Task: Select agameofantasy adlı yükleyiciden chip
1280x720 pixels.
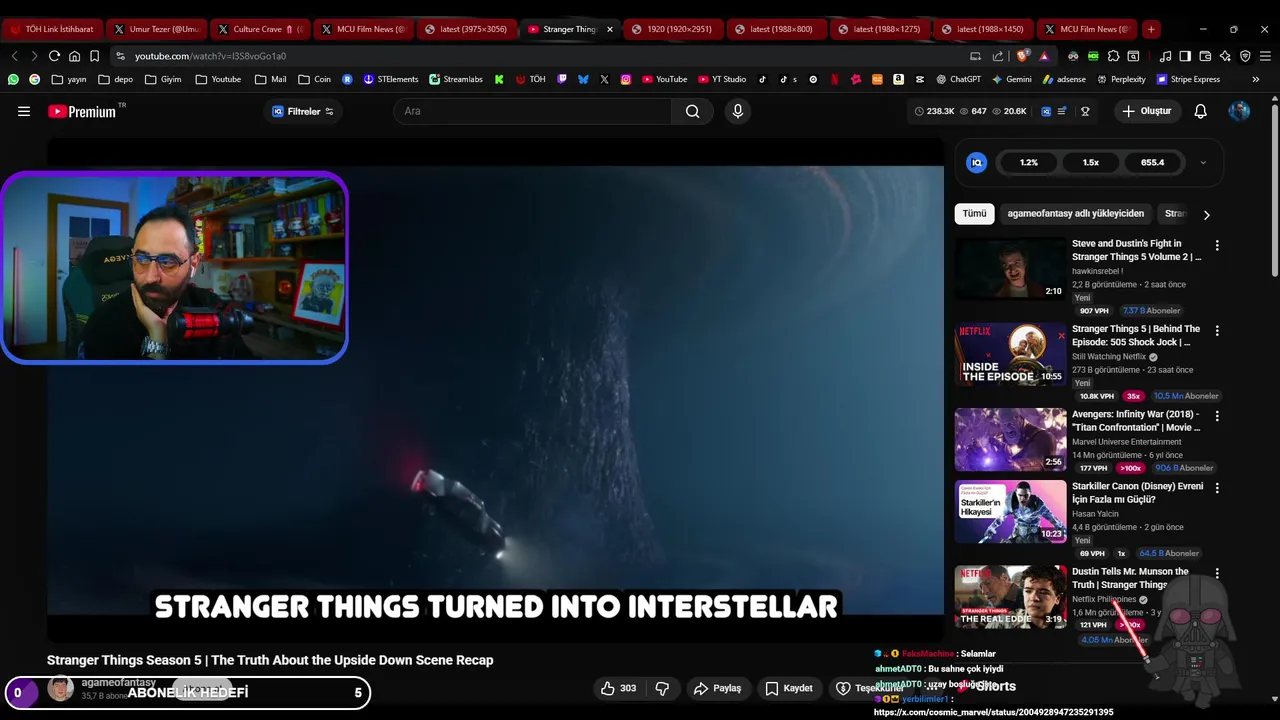Action: 1075,213
